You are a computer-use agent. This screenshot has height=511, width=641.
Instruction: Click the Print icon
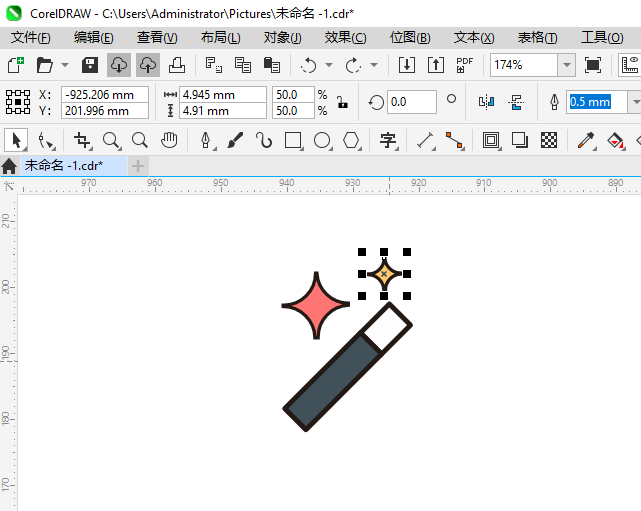click(x=177, y=65)
